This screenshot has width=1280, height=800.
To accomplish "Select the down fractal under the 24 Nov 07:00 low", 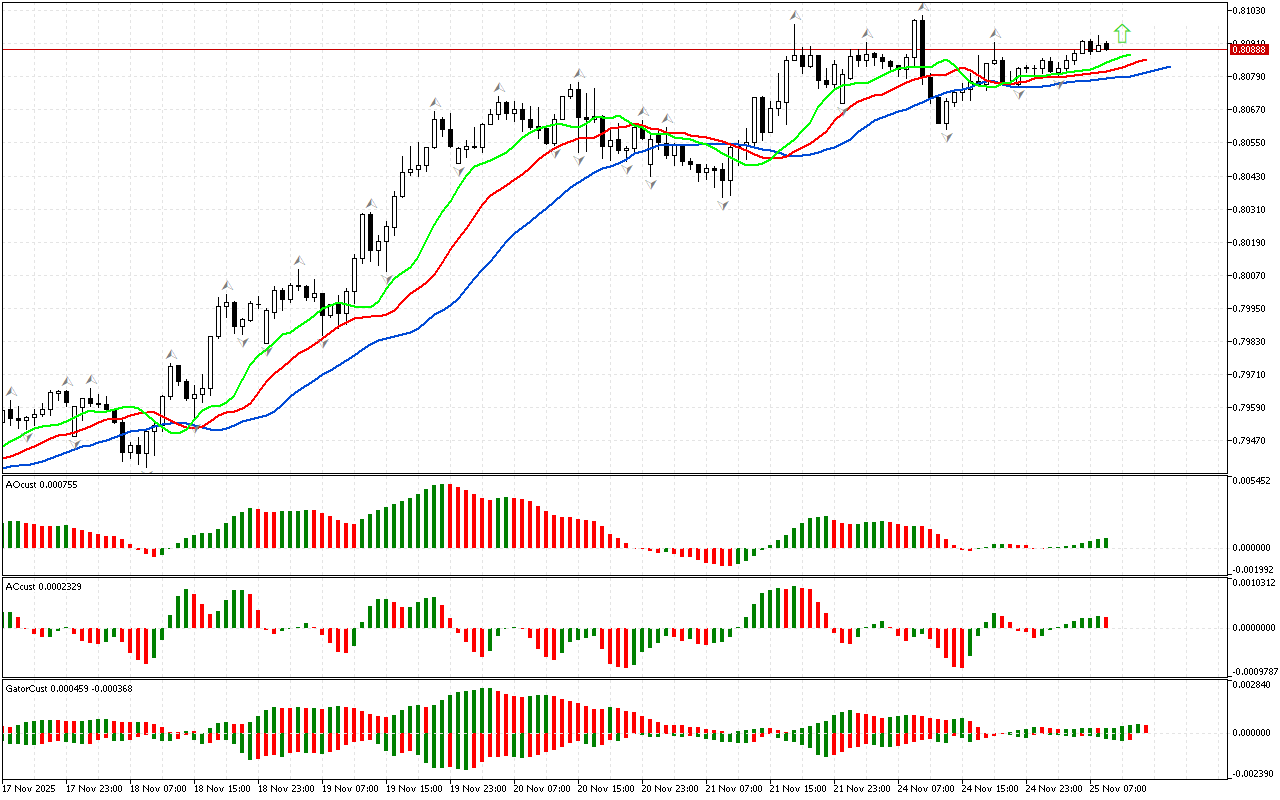I will pos(946,136).
